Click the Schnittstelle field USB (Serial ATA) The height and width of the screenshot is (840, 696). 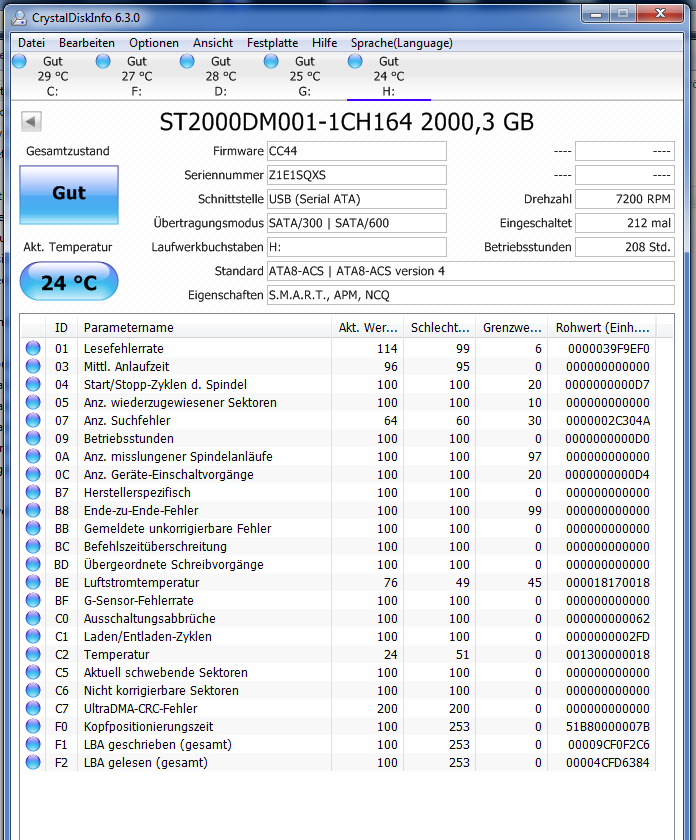click(x=357, y=199)
